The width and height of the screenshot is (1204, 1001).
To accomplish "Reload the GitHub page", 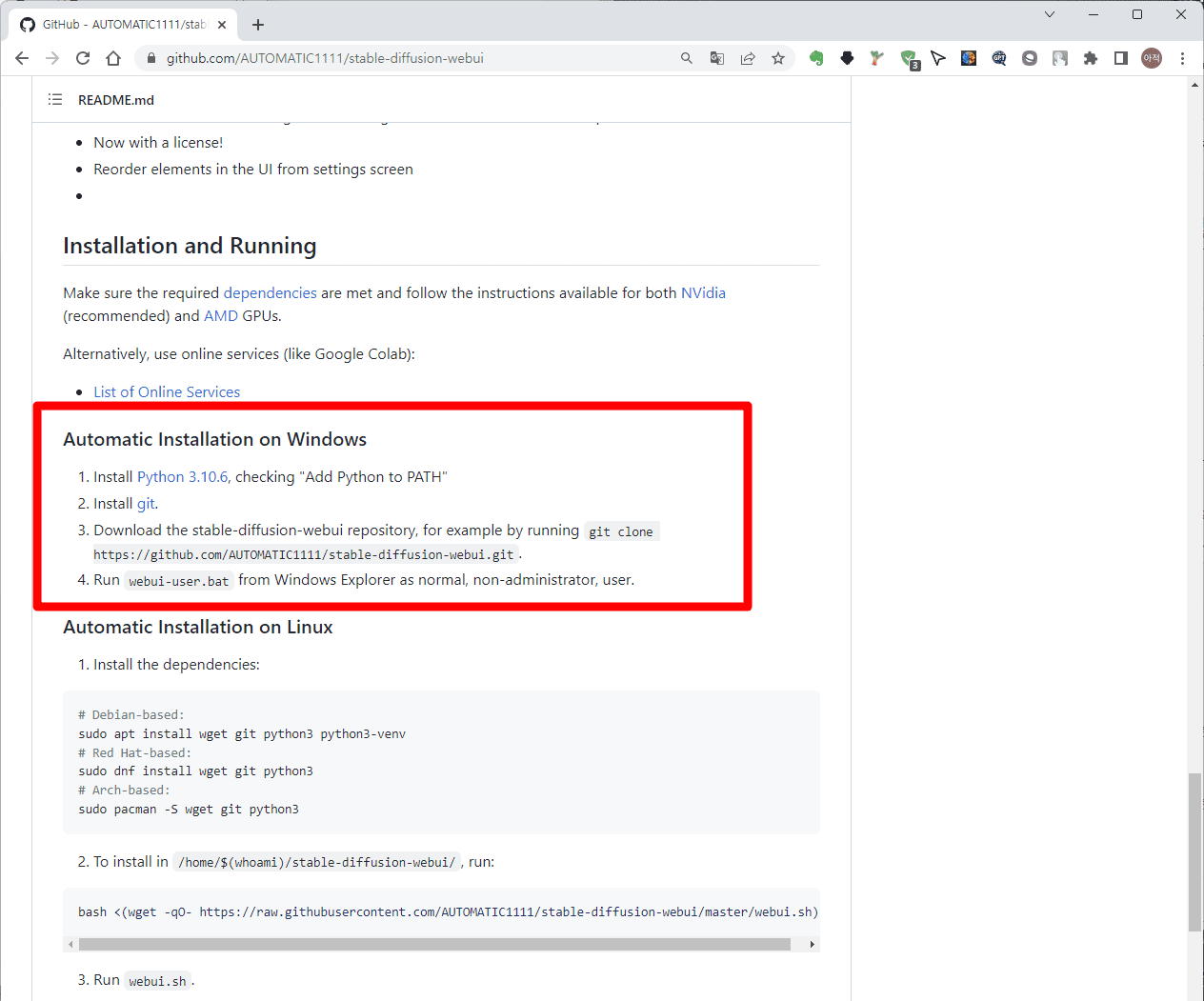I will (x=83, y=58).
